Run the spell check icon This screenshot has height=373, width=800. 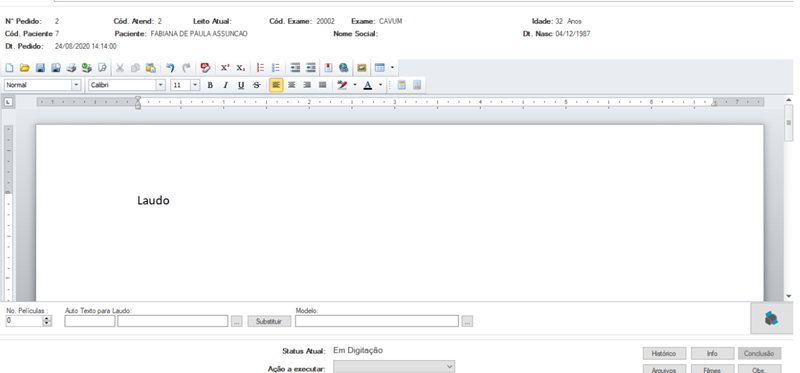[x=206, y=67]
